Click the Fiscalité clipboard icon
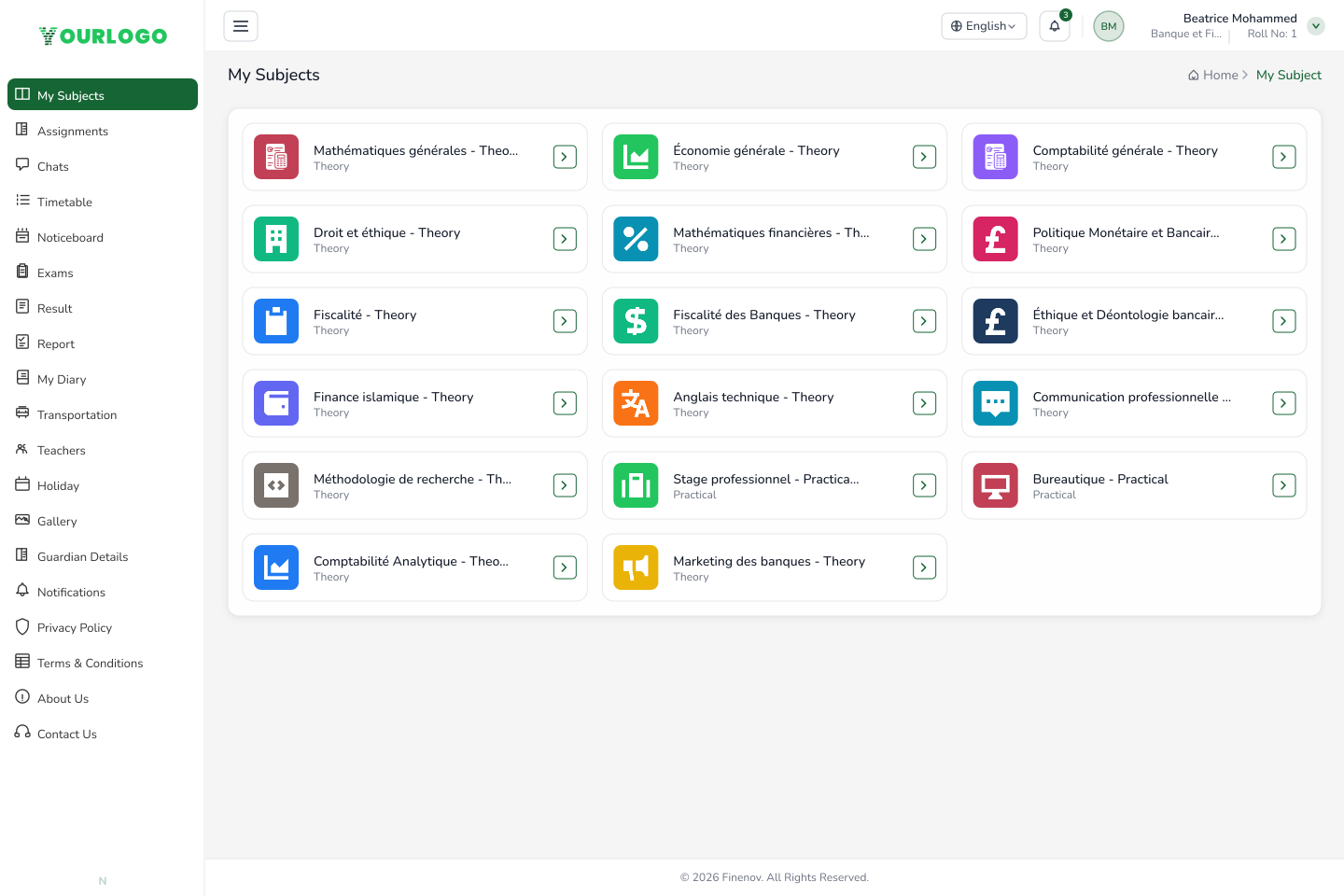Screen dimensions: 1344x896 coord(276,321)
